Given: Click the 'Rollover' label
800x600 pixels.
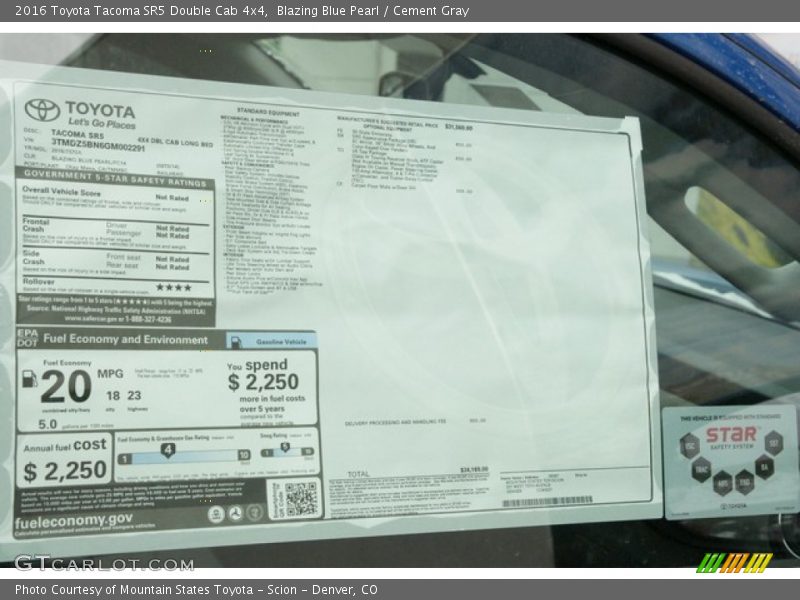Looking at the screenshot, I should [x=38, y=281].
